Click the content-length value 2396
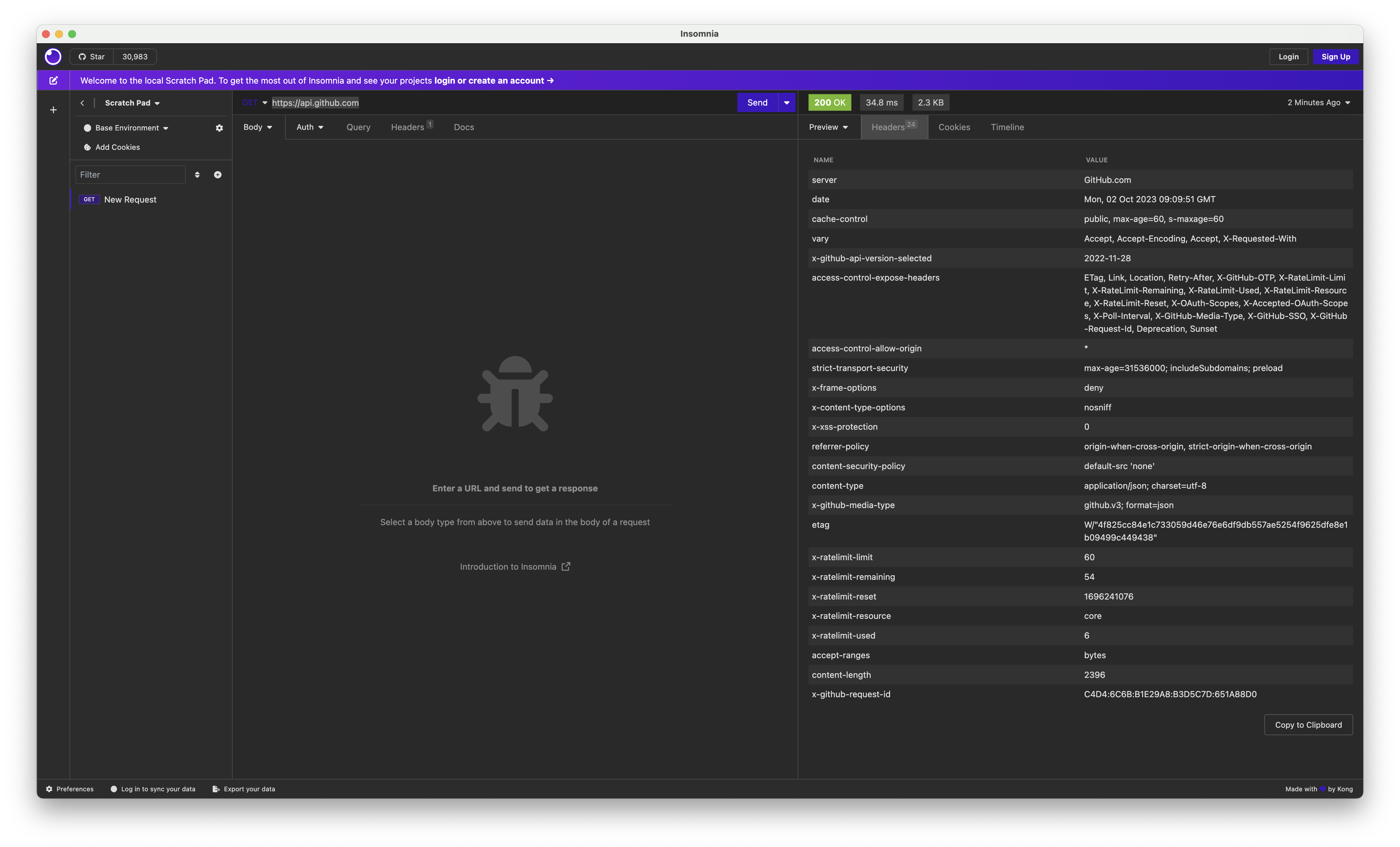The width and height of the screenshot is (1400, 847). pos(1094,675)
